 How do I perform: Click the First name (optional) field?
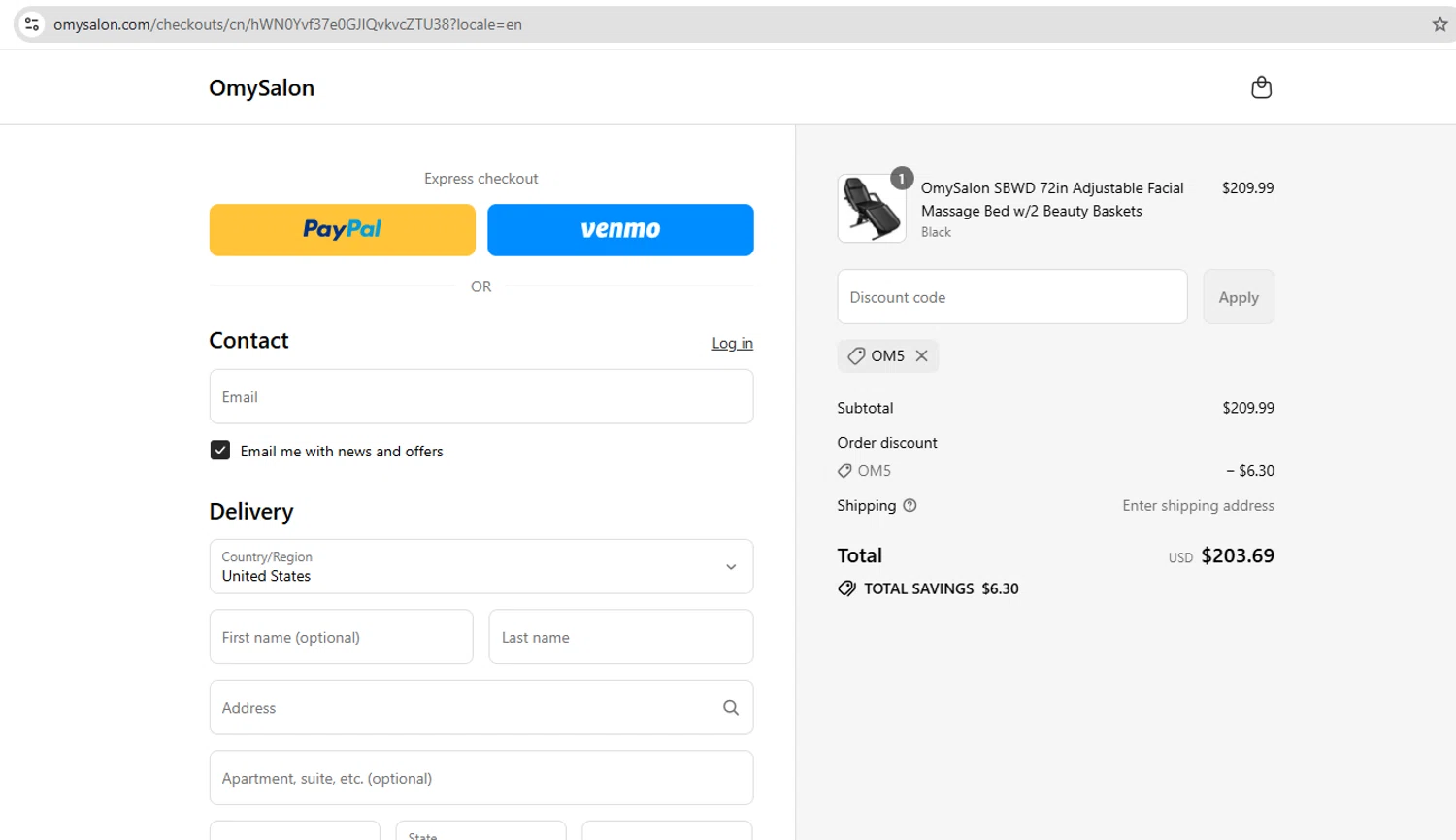point(342,637)
